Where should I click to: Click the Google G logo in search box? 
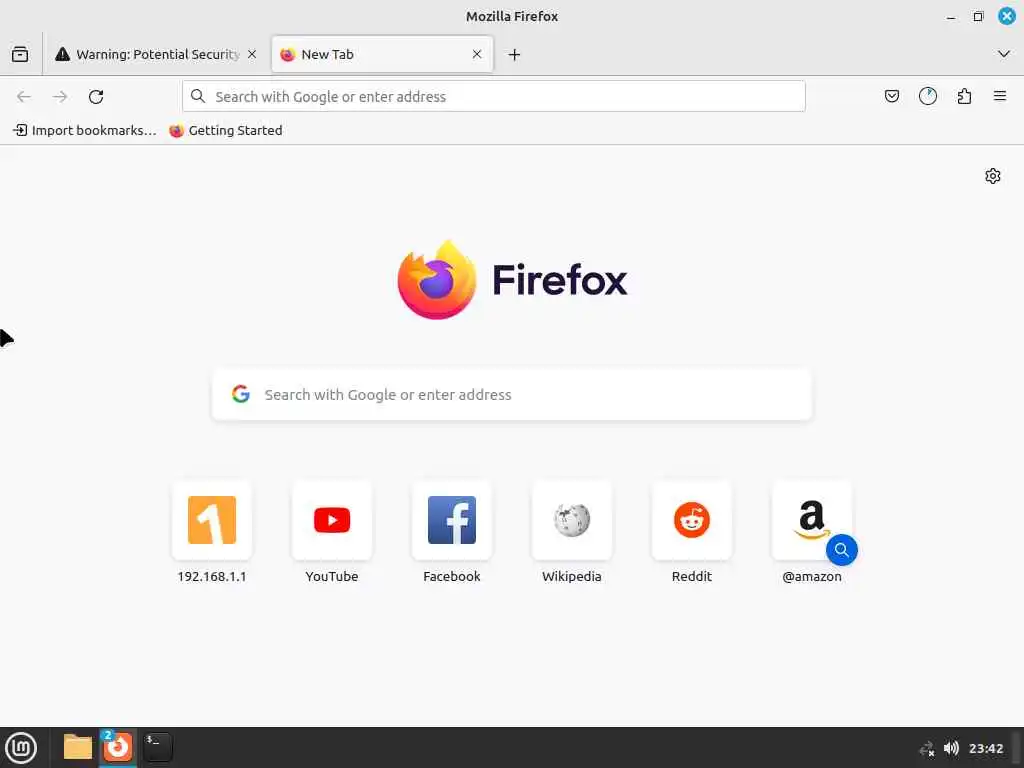[x=241, y=394]
